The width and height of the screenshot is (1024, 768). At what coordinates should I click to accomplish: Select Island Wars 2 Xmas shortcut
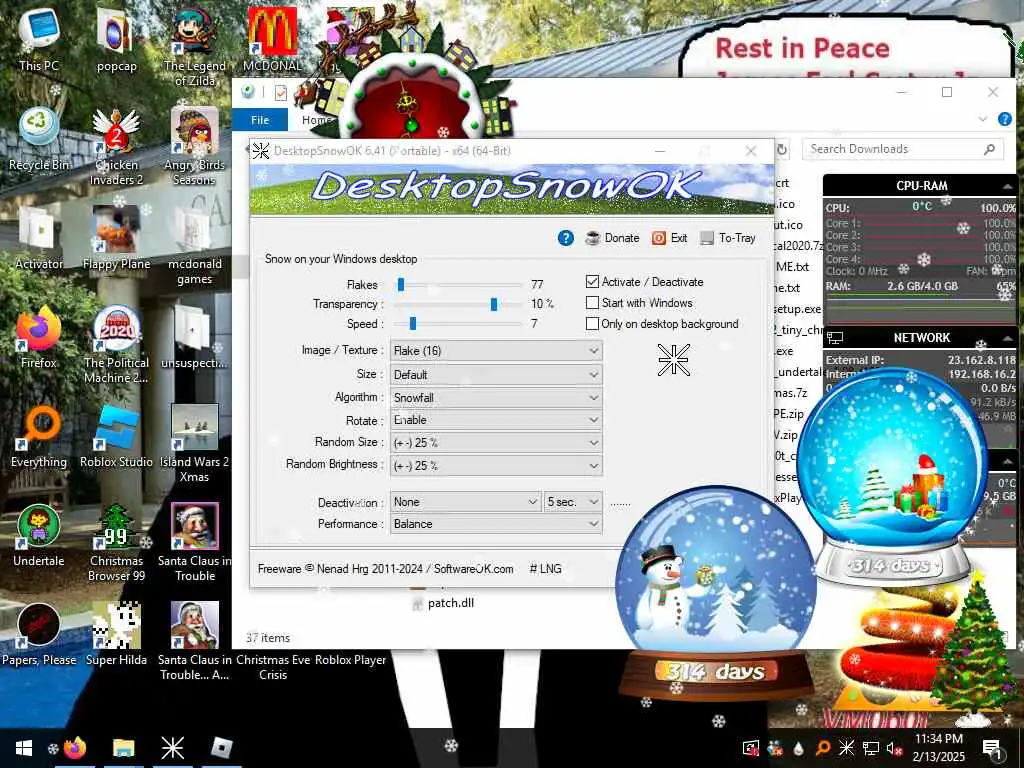pyautogui.click(x=195, y=444)
